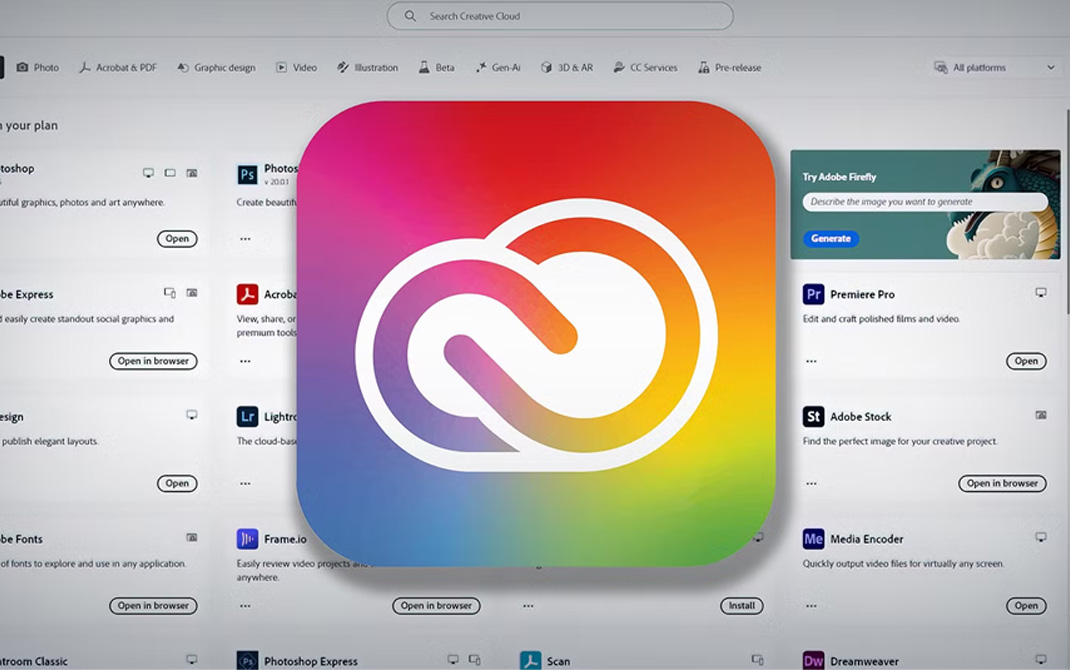Viewport: 1070px width, 670px height.
Task: Click the Adobe Stock title text
Action: pos(861,416)
